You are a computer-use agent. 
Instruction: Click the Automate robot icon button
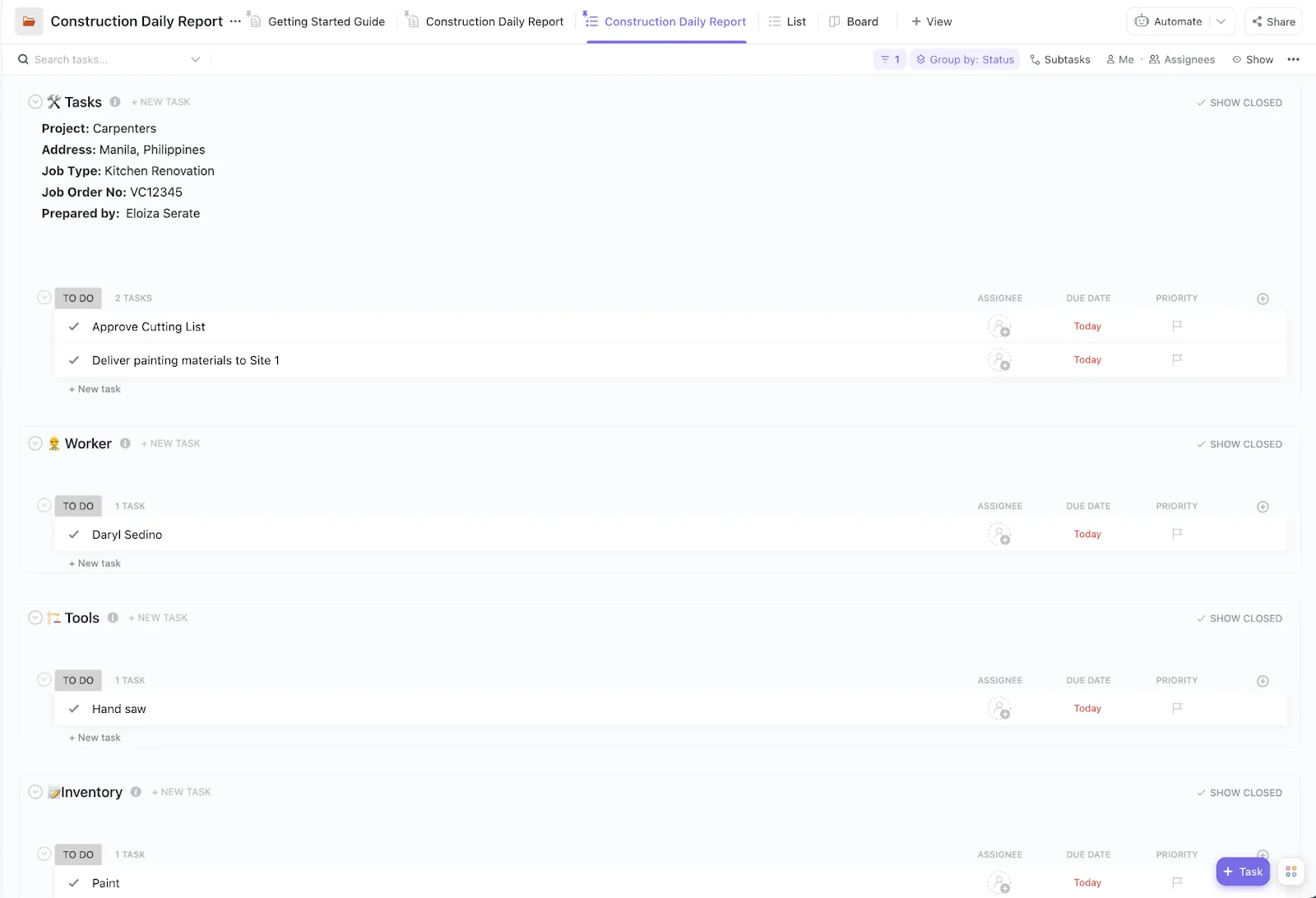point(1169,21)
